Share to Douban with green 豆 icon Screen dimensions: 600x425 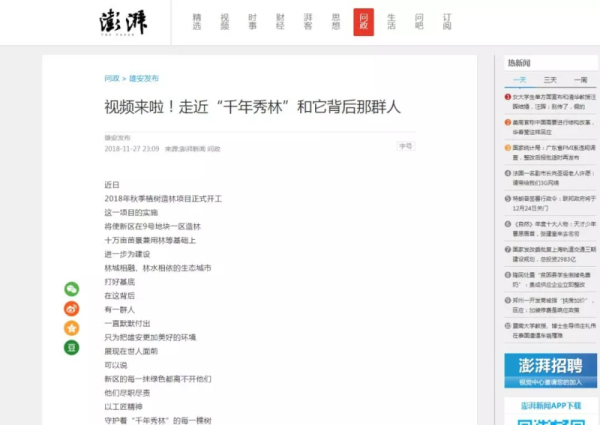(72, 347)
